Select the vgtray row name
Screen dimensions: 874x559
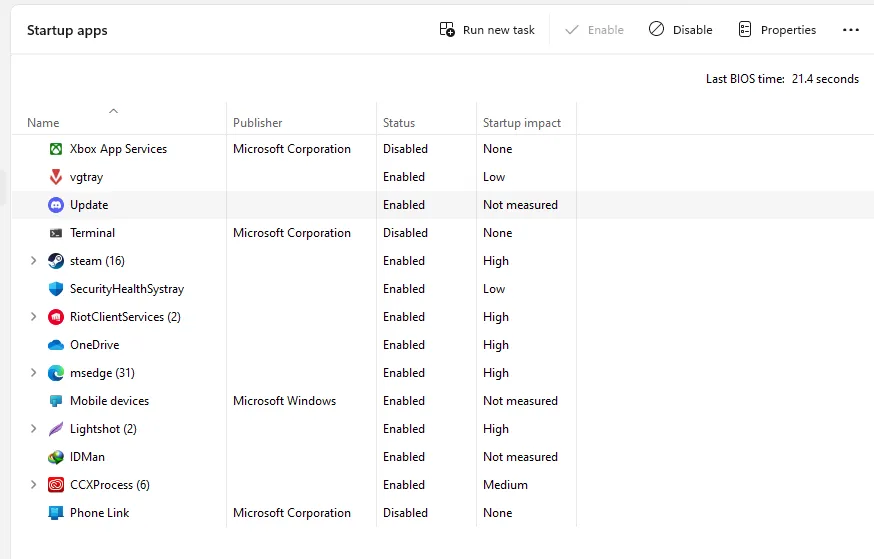(86, 177)
